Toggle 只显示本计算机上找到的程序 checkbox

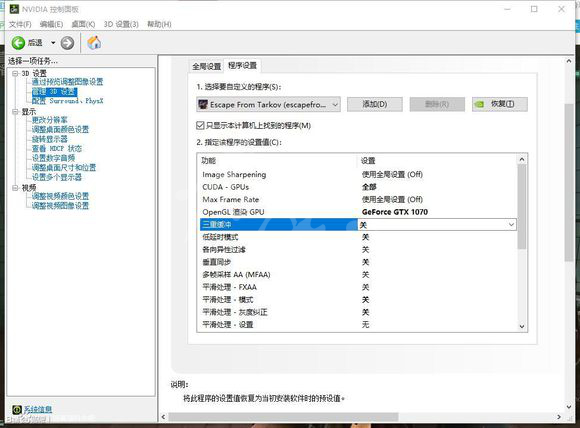200,125
